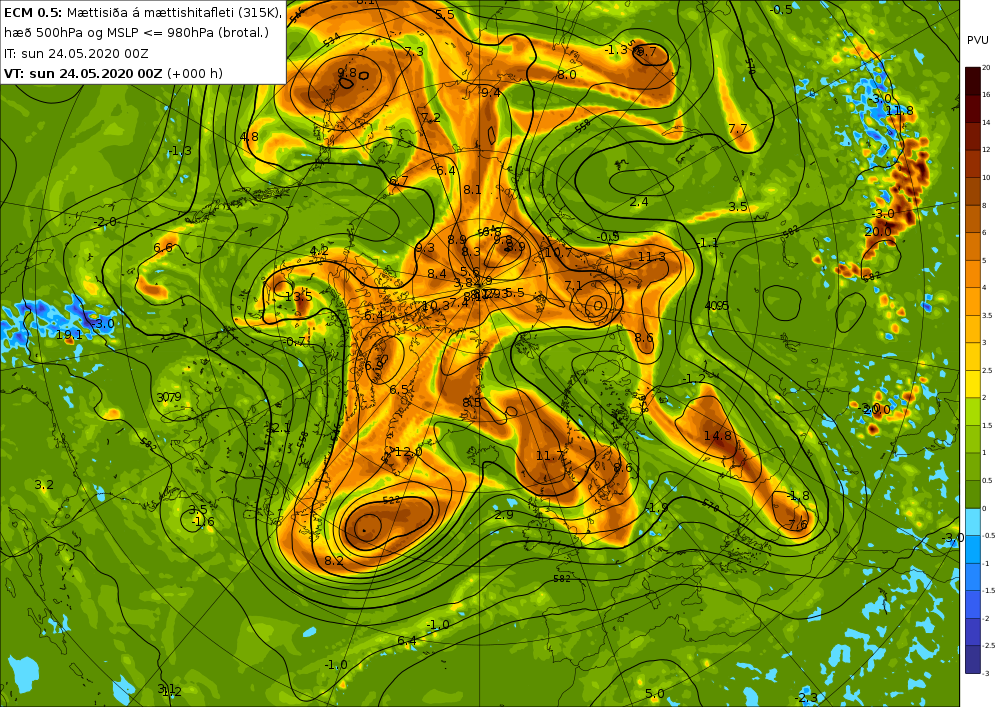Click the 'ECM 0.5:' bold heading text
The height and width of the screenshot is (707, 1000).
tap(33, 12)
